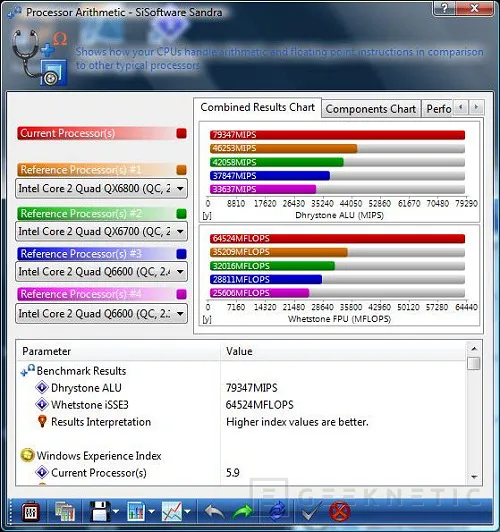Click the red Current Processor(s) color swatch
The height and width of the screenshot is (532, 500).
click(x=181, y=133)
